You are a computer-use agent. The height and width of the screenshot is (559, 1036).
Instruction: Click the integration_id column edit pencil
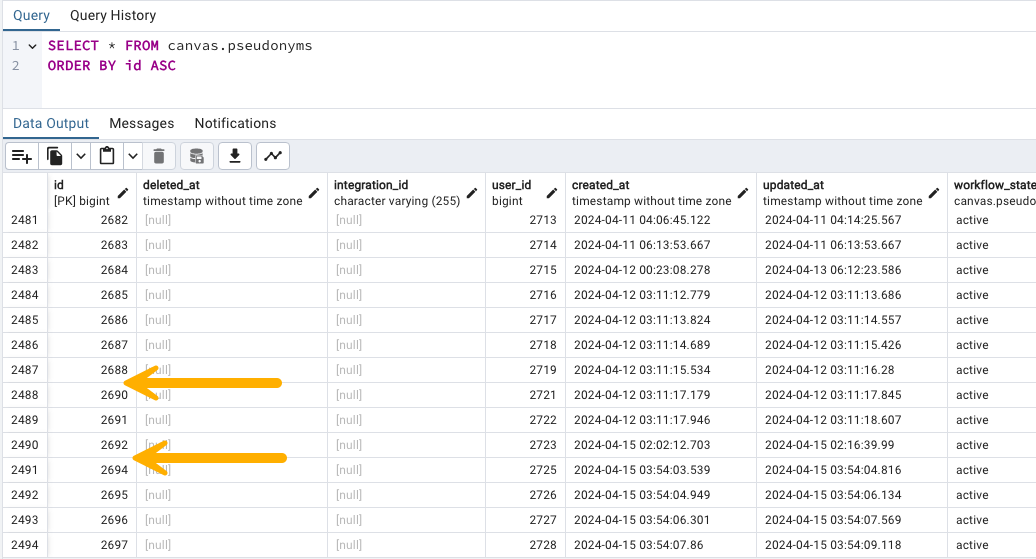(x=472, y=193)
